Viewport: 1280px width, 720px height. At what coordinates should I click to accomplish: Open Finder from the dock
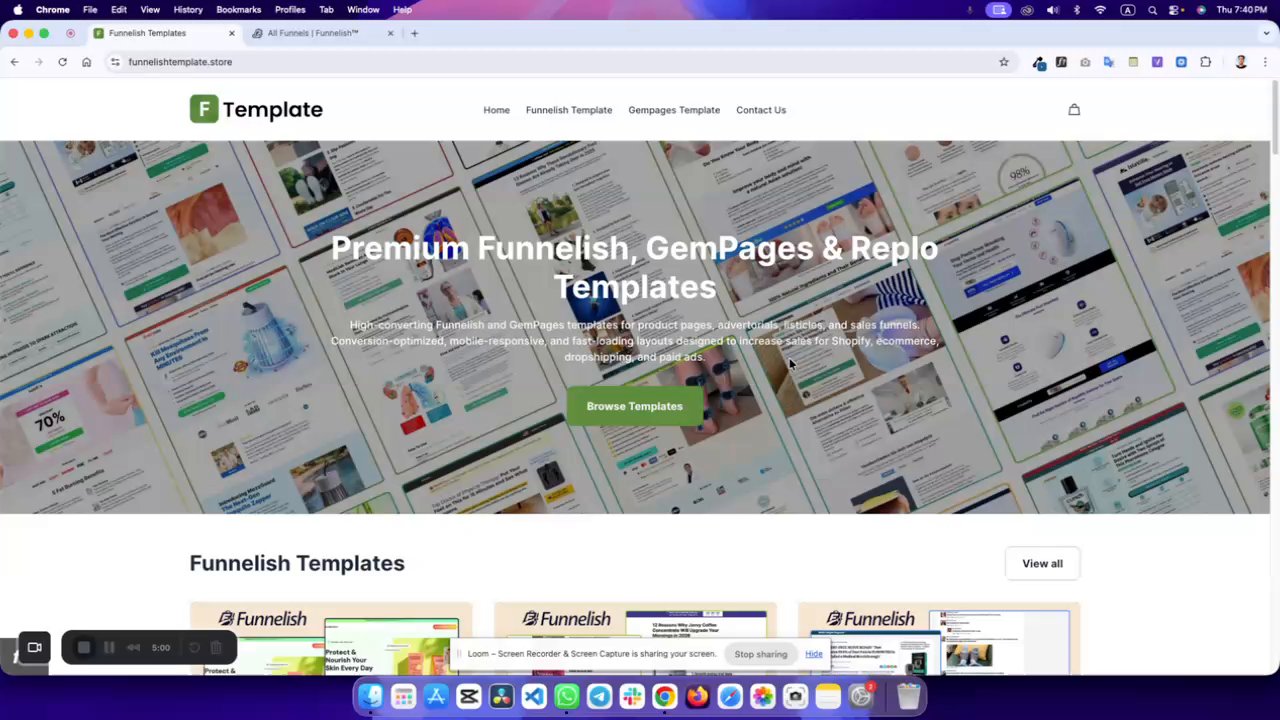tap(371, 696)
